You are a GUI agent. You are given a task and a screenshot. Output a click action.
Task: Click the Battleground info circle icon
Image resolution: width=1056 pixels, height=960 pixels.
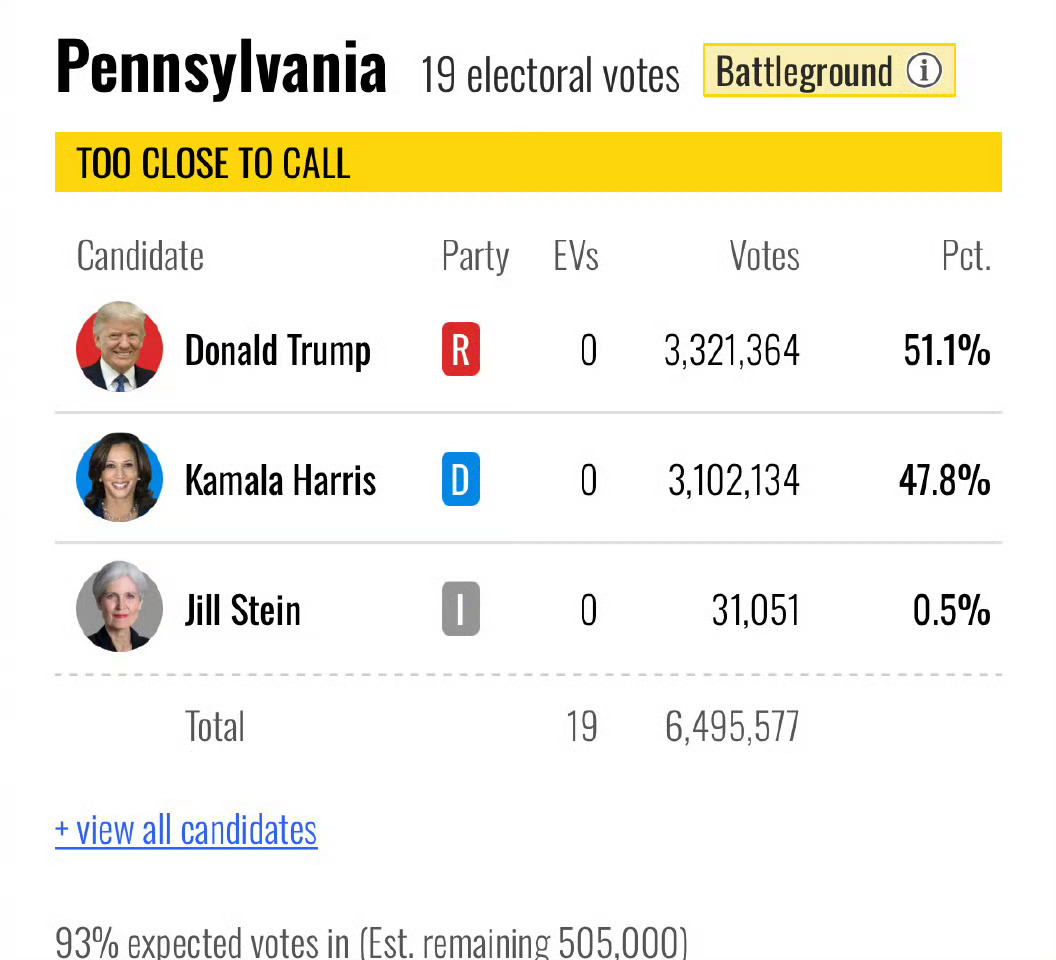tap(923, 70)
